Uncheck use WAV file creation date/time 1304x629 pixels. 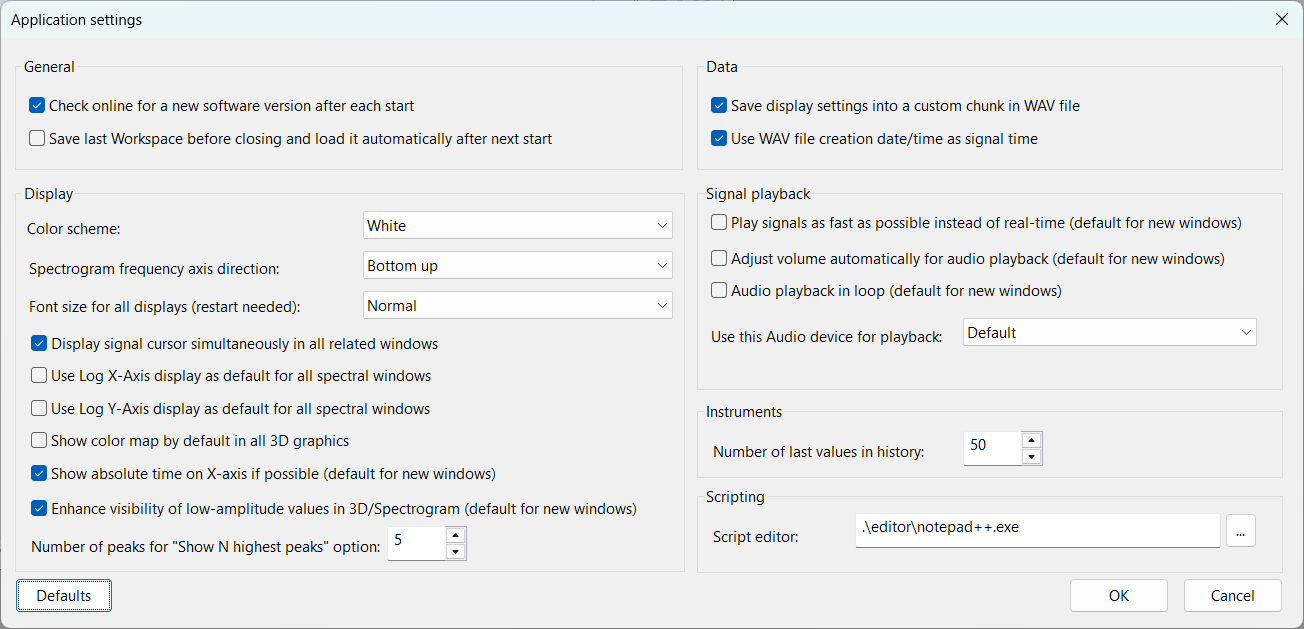[x=719, y=139]
